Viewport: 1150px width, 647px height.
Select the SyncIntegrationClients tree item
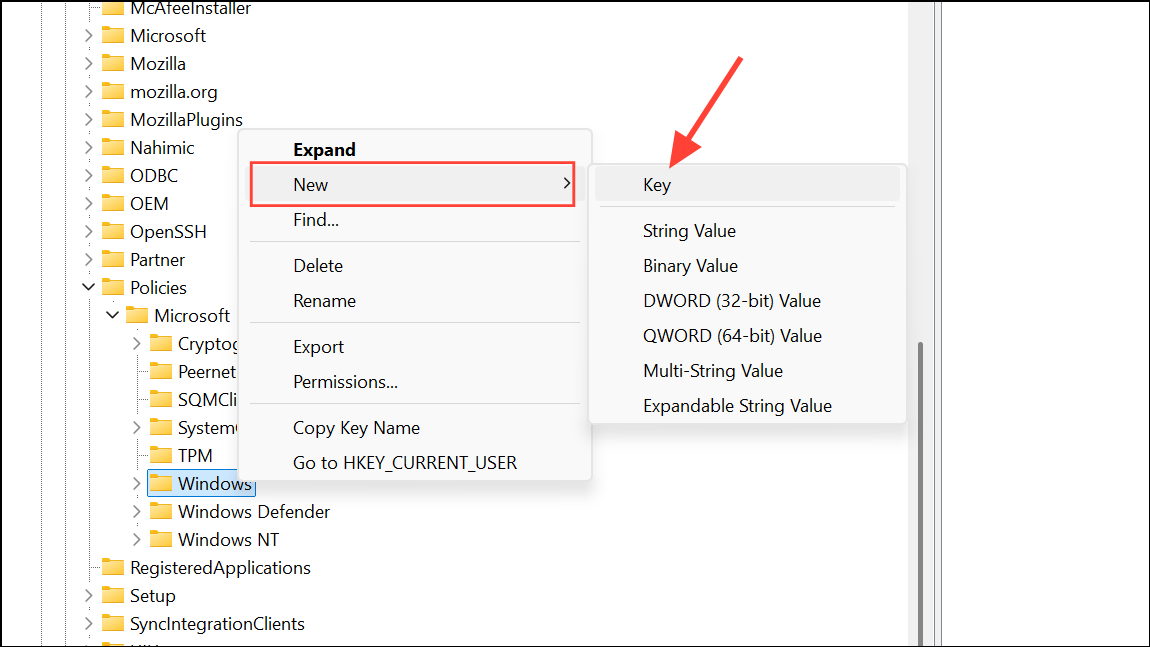[217, 623]
